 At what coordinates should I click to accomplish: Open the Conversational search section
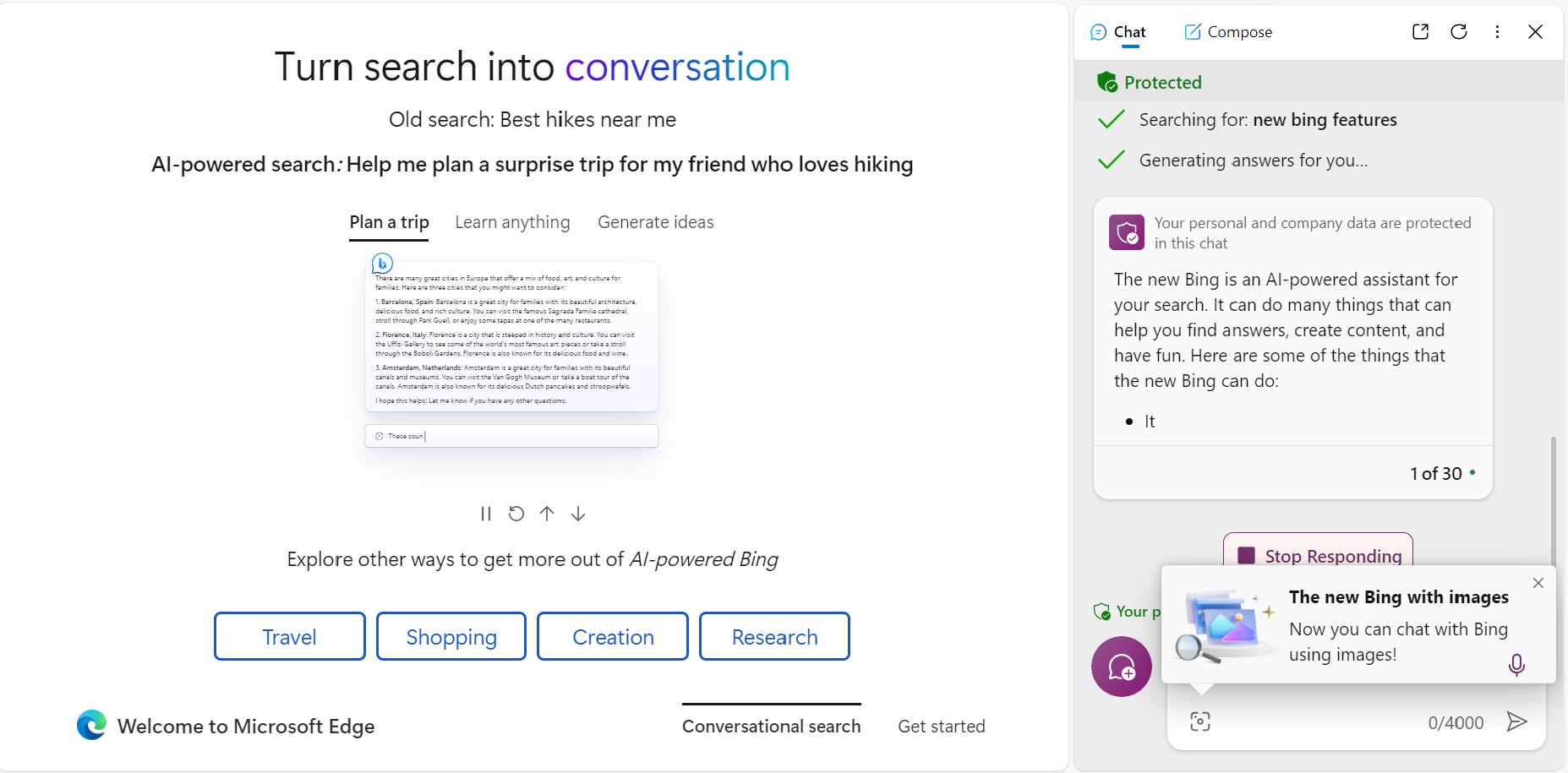(x=772, y=727)
